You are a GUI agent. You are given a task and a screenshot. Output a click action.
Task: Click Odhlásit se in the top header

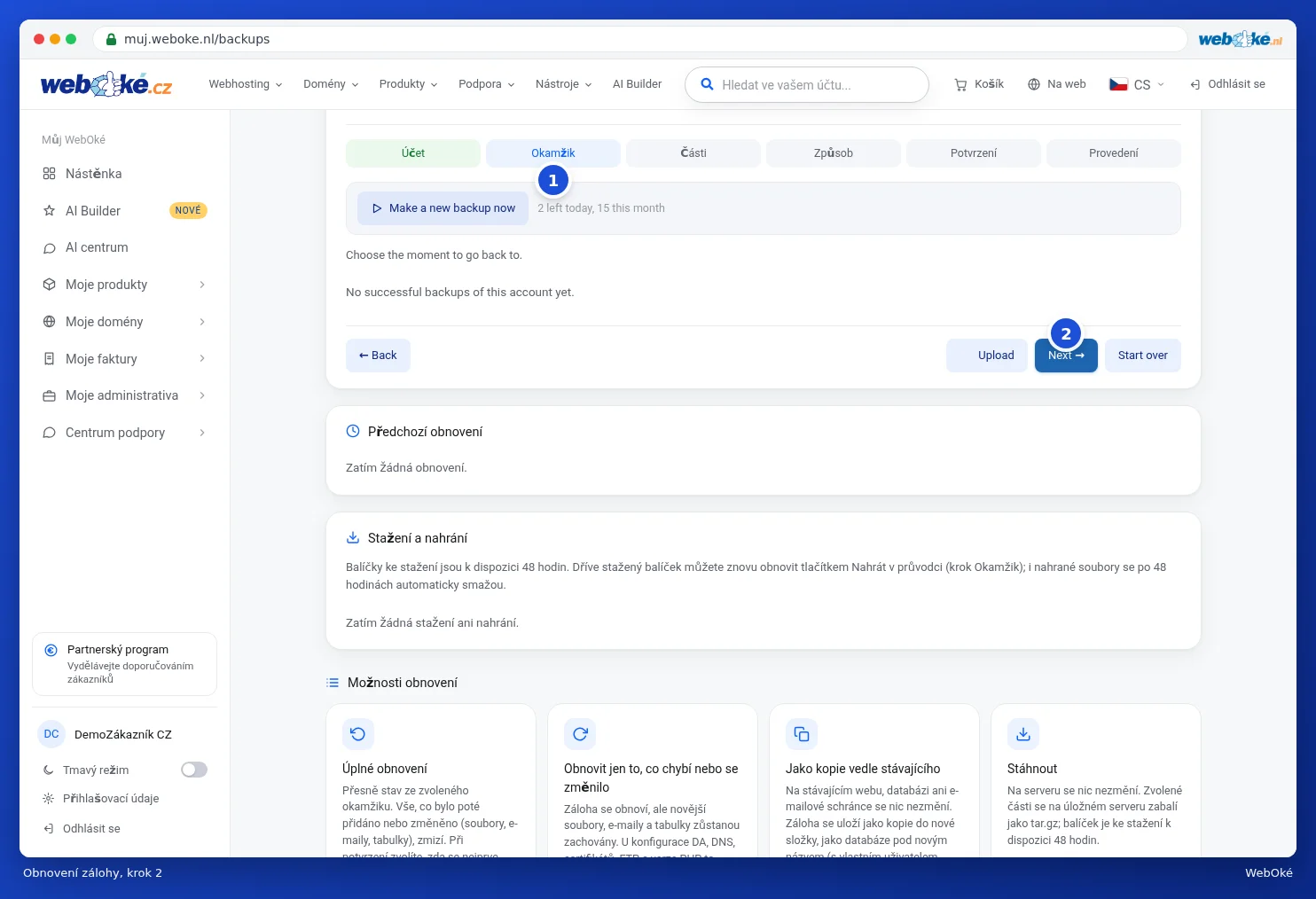(x=1227, y=84)
